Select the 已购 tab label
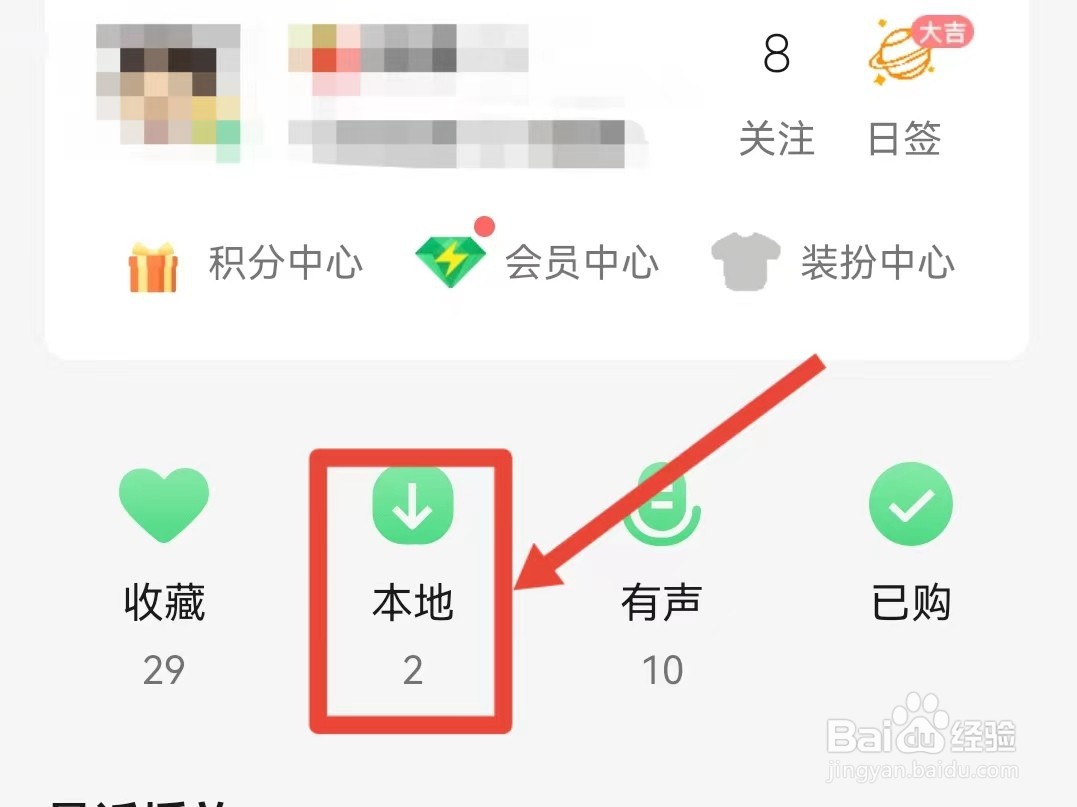The height and width of the screenshot is (807, 1077). tap(911, 602)
